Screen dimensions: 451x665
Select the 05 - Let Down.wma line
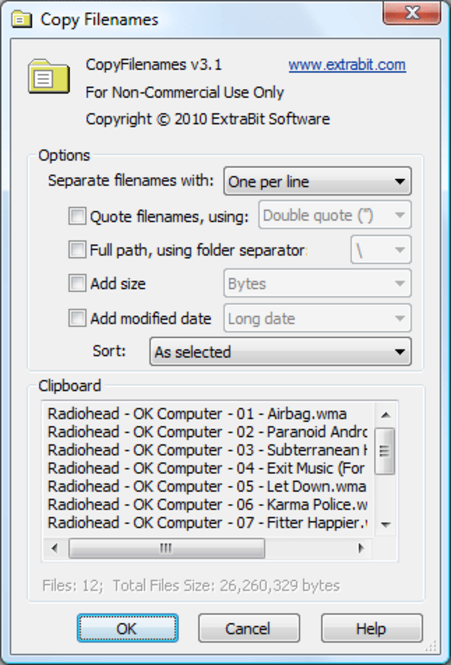pyautogui.click(x=207, y=486)
